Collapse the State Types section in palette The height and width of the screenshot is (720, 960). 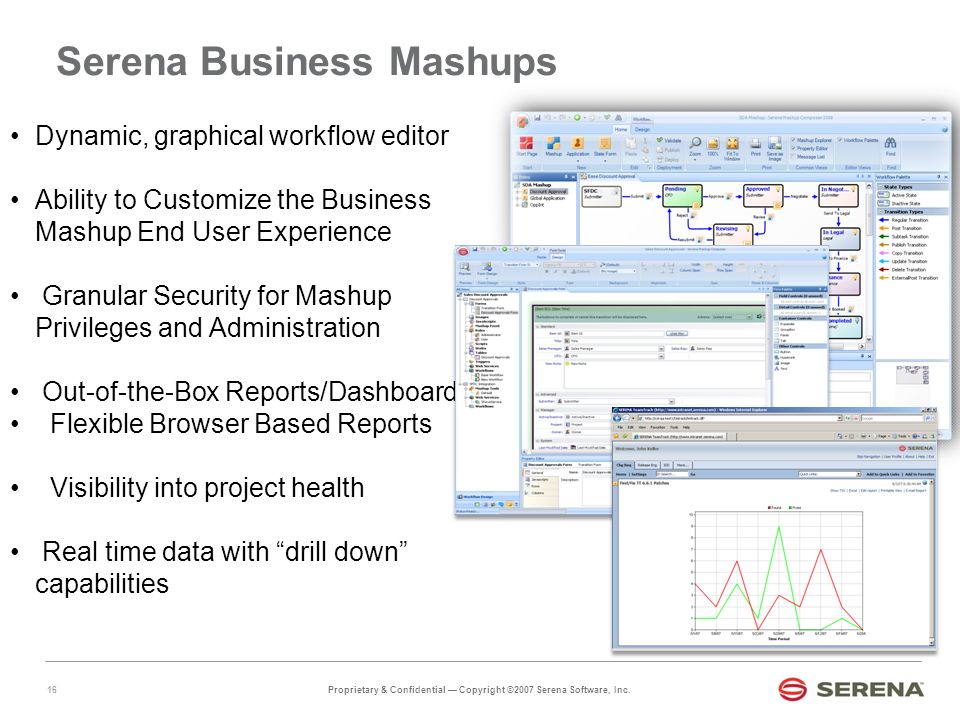coord(879,187)
